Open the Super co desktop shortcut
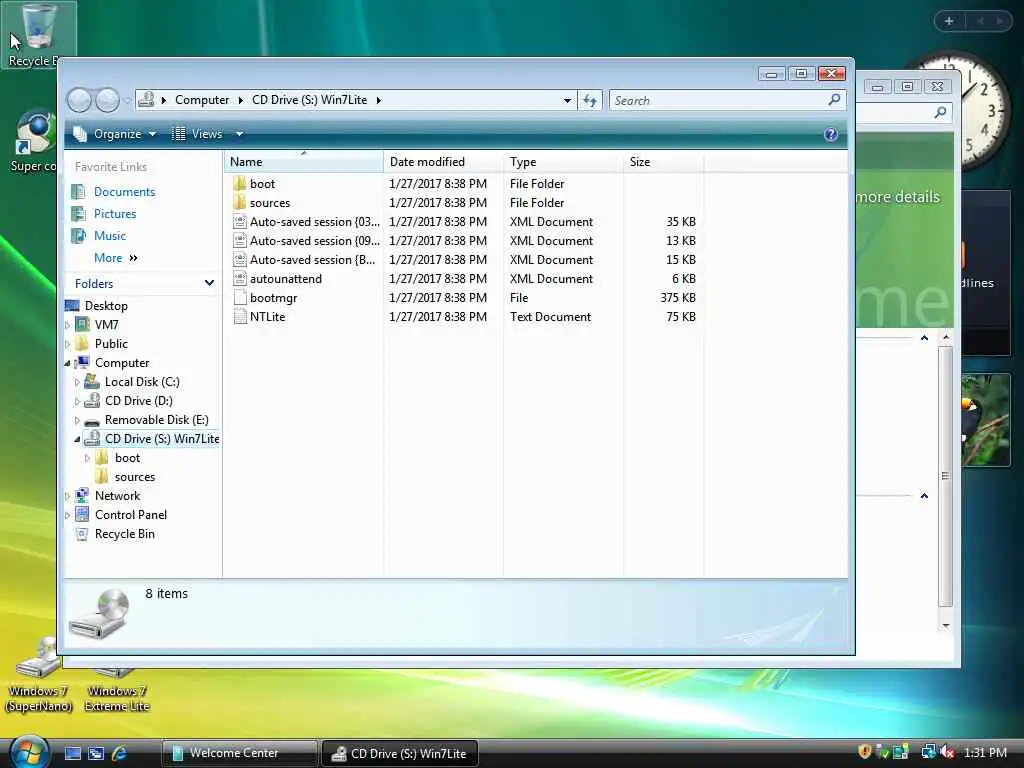 click(x=33, y=142)
